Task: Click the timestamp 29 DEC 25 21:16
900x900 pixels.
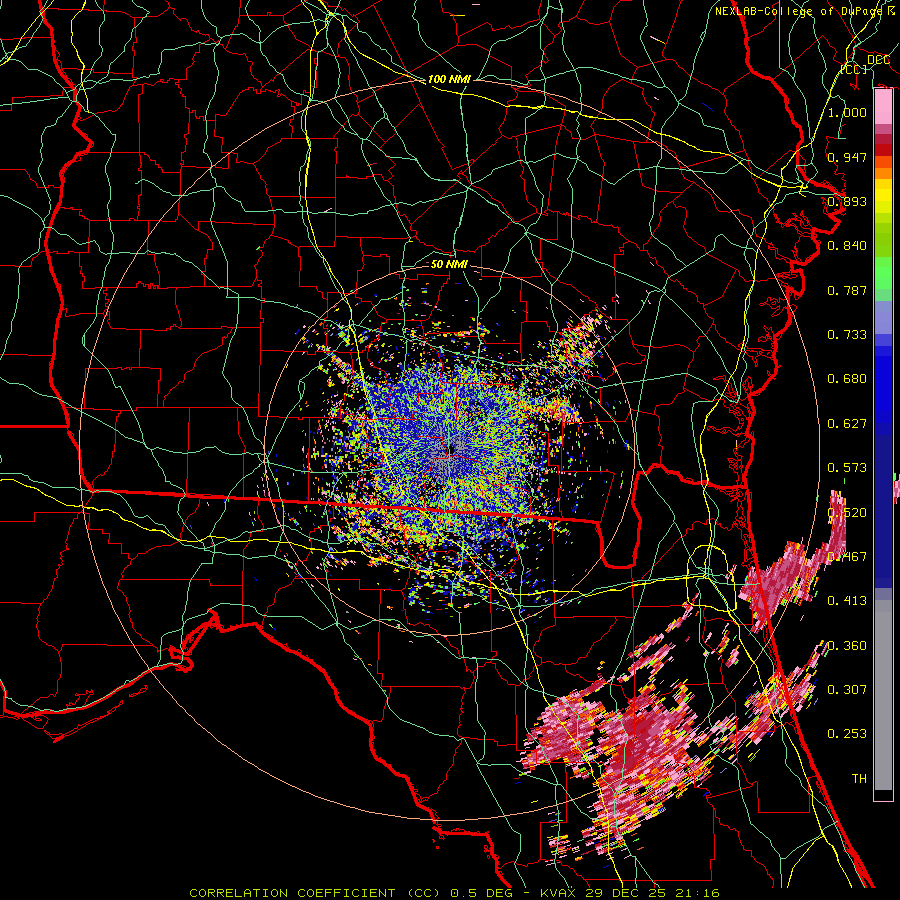Action: point(653,893)
